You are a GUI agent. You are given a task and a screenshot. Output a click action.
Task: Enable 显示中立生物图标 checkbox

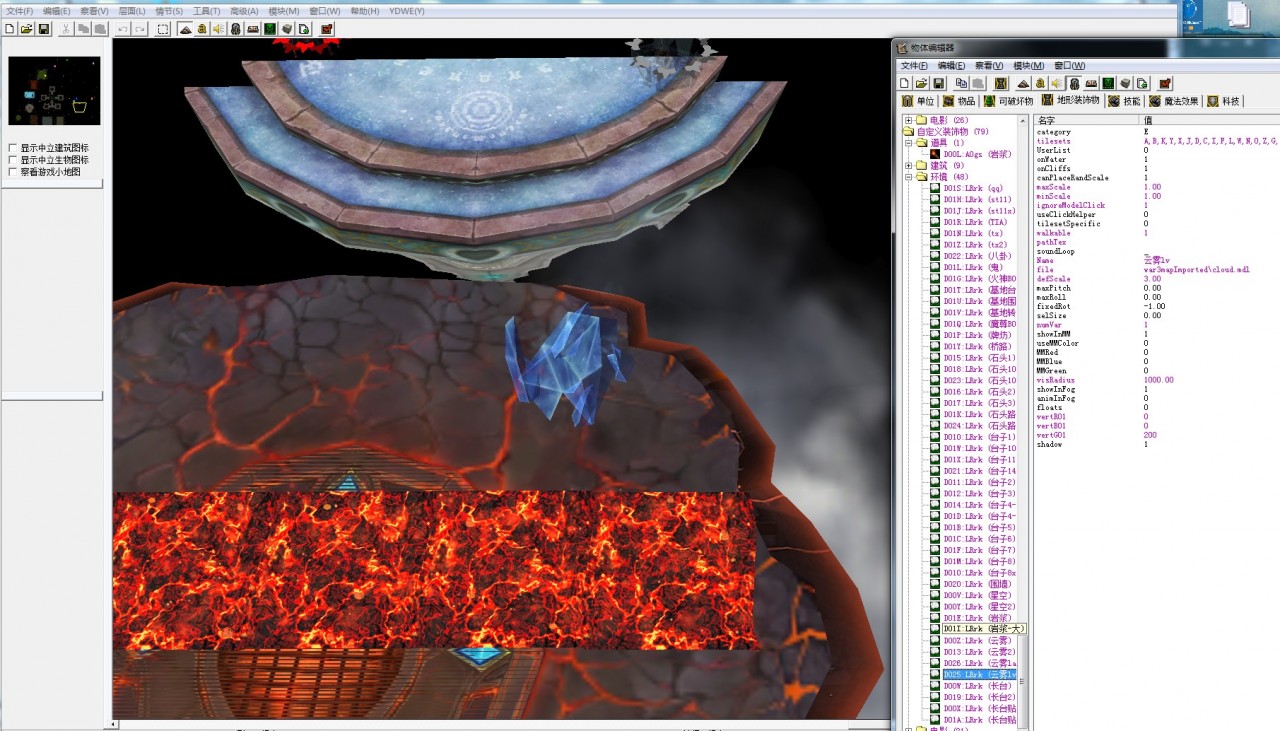tap(12, 160)
